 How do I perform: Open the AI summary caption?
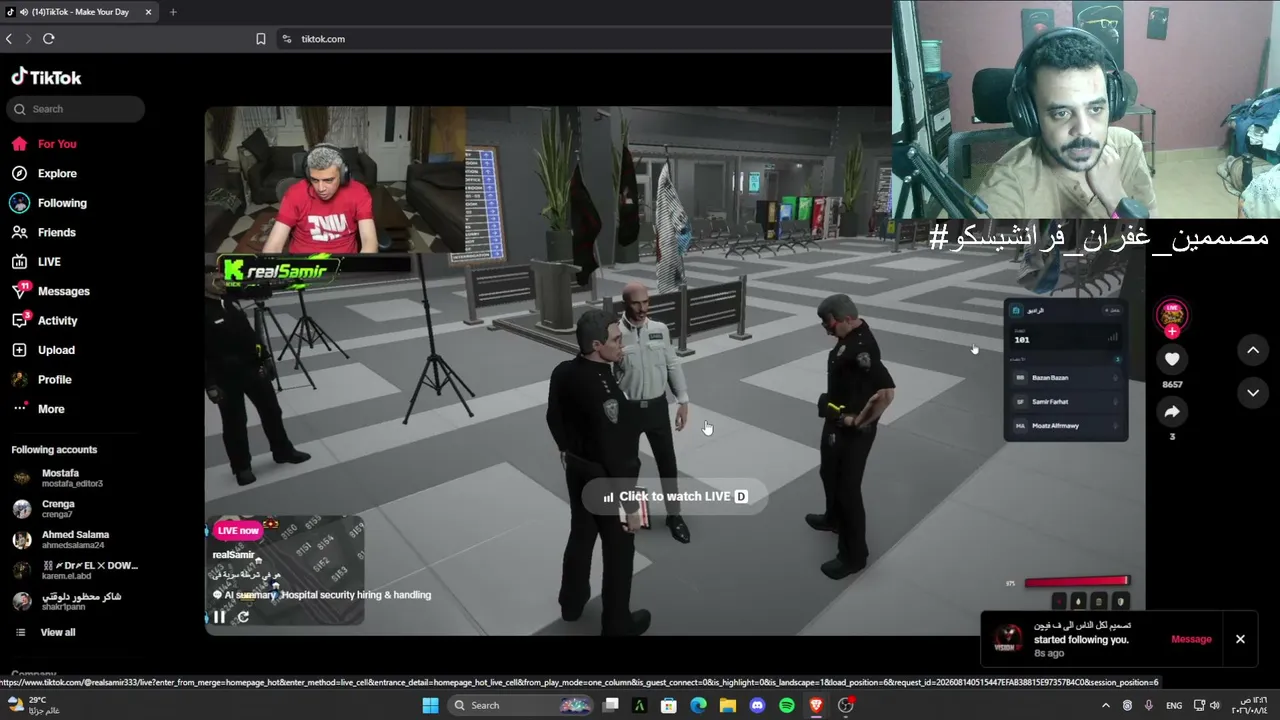click(322, 595)
